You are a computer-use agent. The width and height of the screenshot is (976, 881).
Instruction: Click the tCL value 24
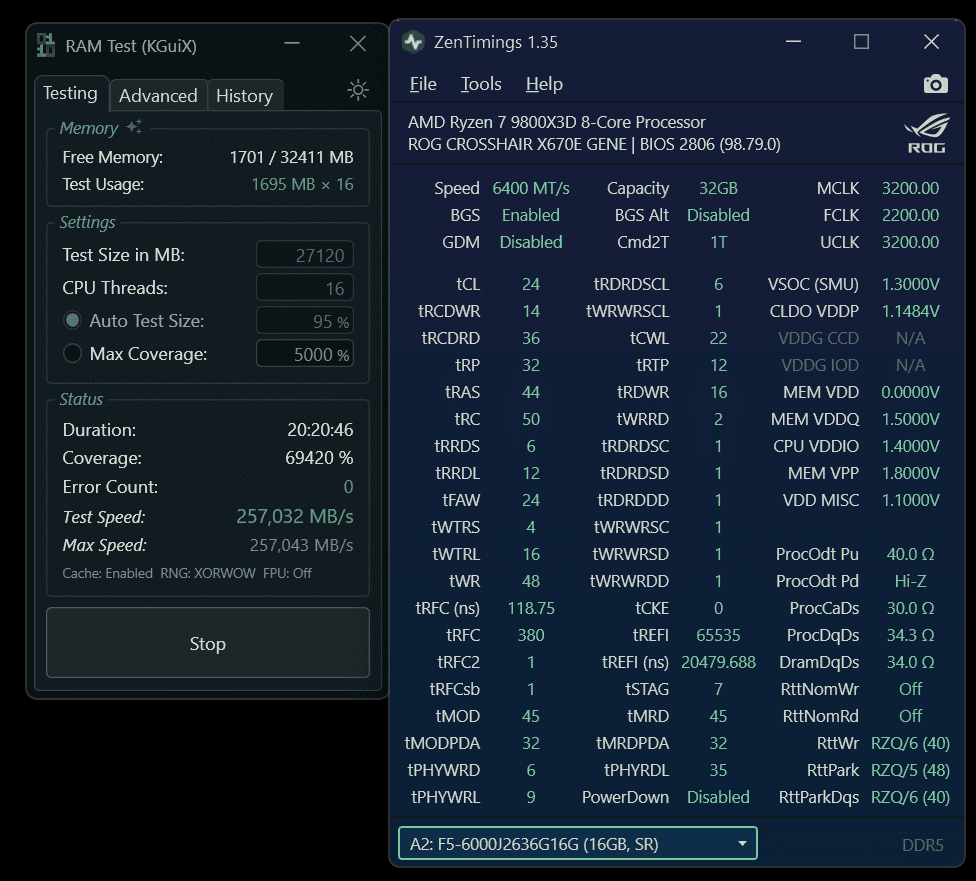[x=531, y=284]
